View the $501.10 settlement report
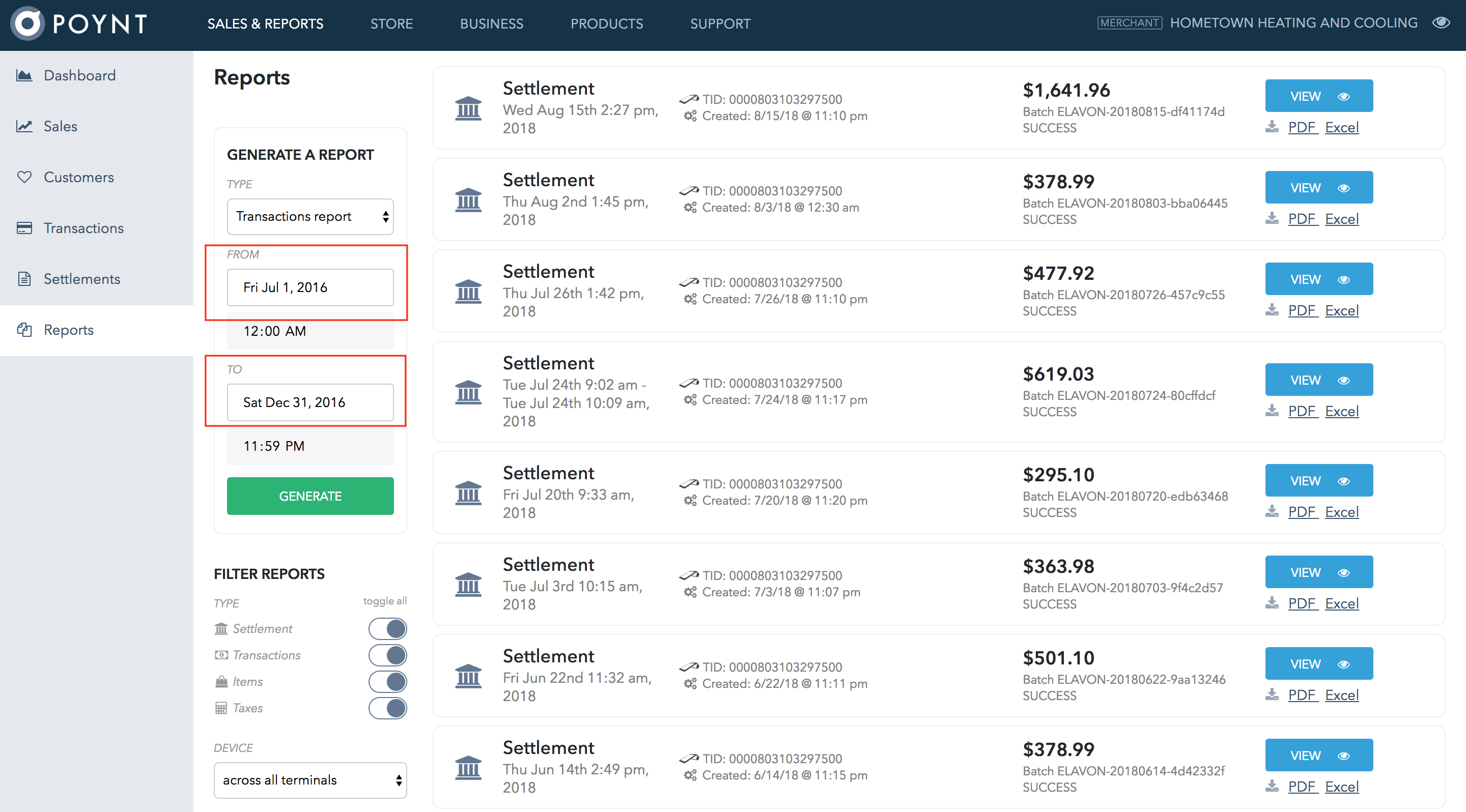The image size is (1466, 812). pyautogui.click(x=1319, y=663)
